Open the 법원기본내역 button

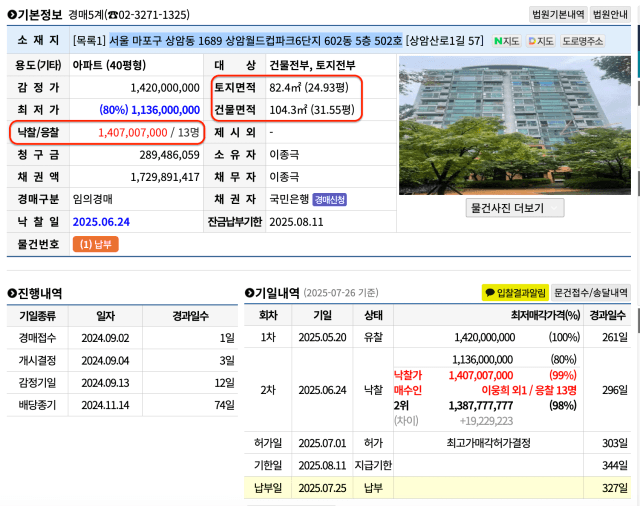(558, 15)
